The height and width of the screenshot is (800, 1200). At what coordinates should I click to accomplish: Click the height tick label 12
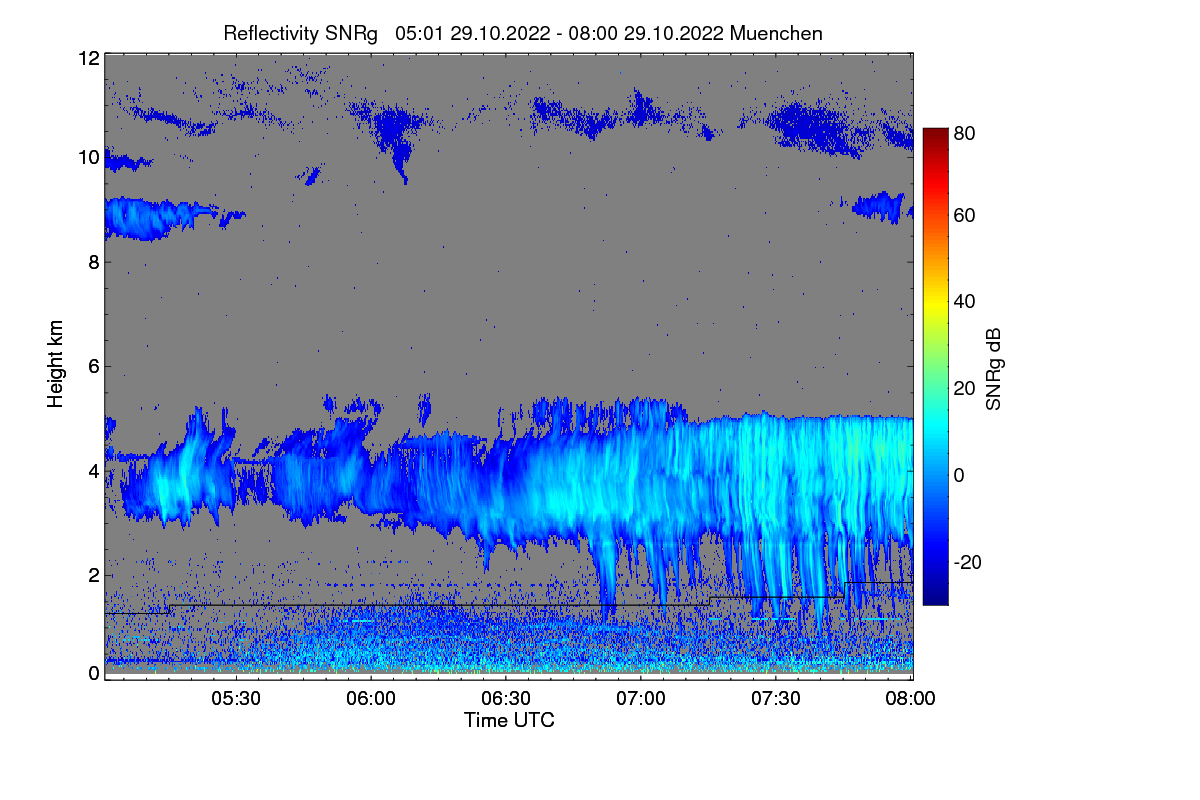coord(88,58)
